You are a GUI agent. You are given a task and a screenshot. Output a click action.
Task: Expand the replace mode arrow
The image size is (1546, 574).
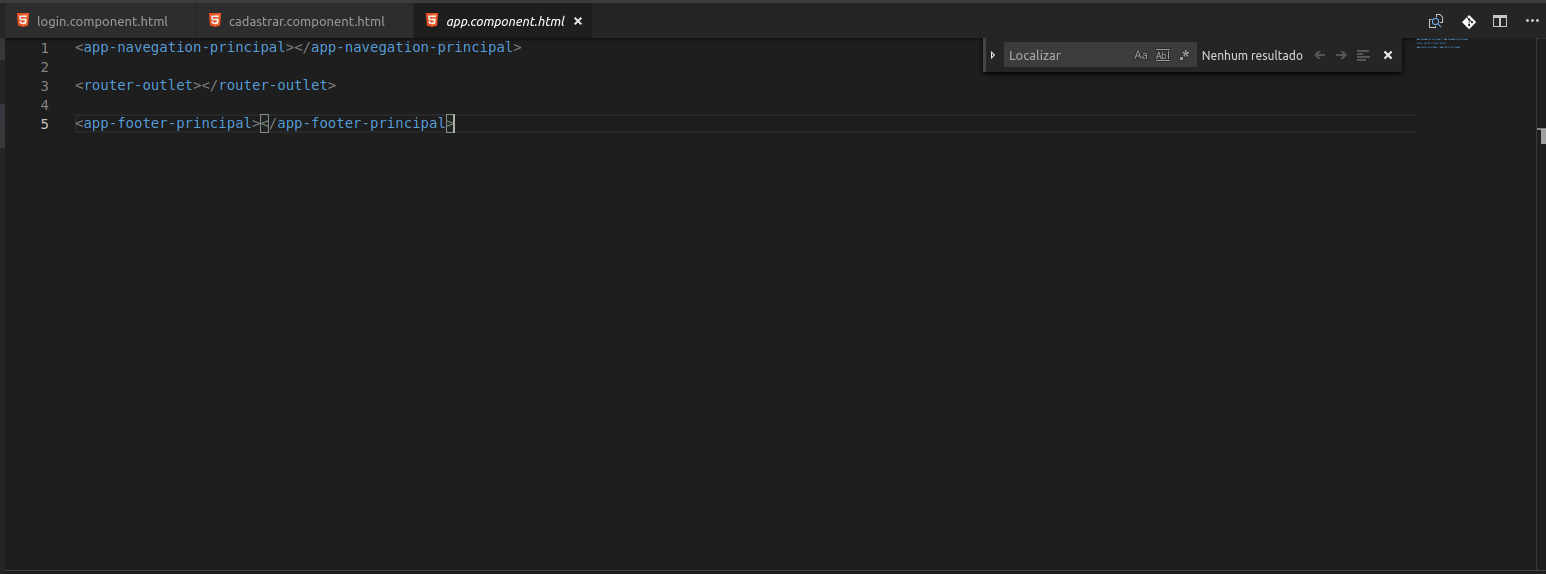click(993, 55)
